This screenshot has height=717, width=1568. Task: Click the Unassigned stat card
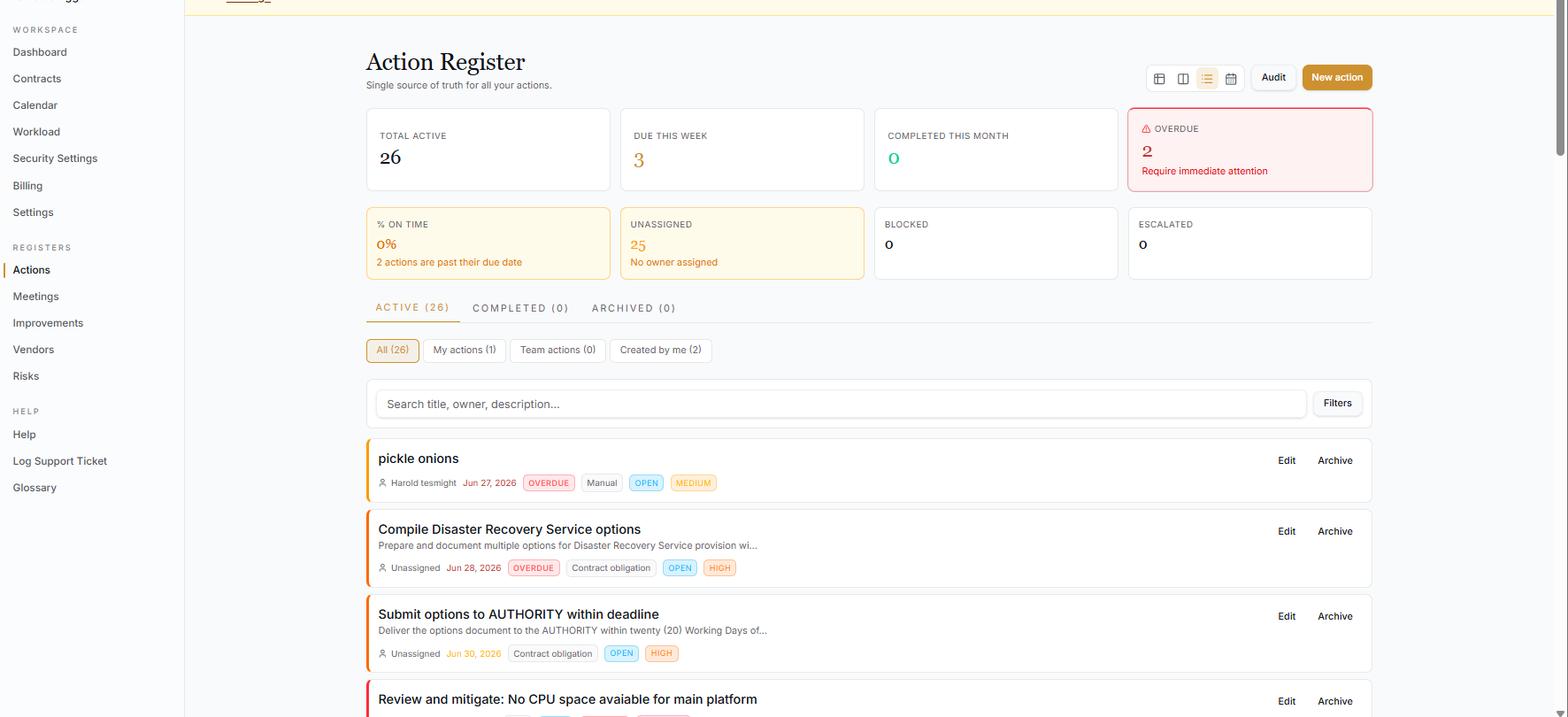point(742,243)
